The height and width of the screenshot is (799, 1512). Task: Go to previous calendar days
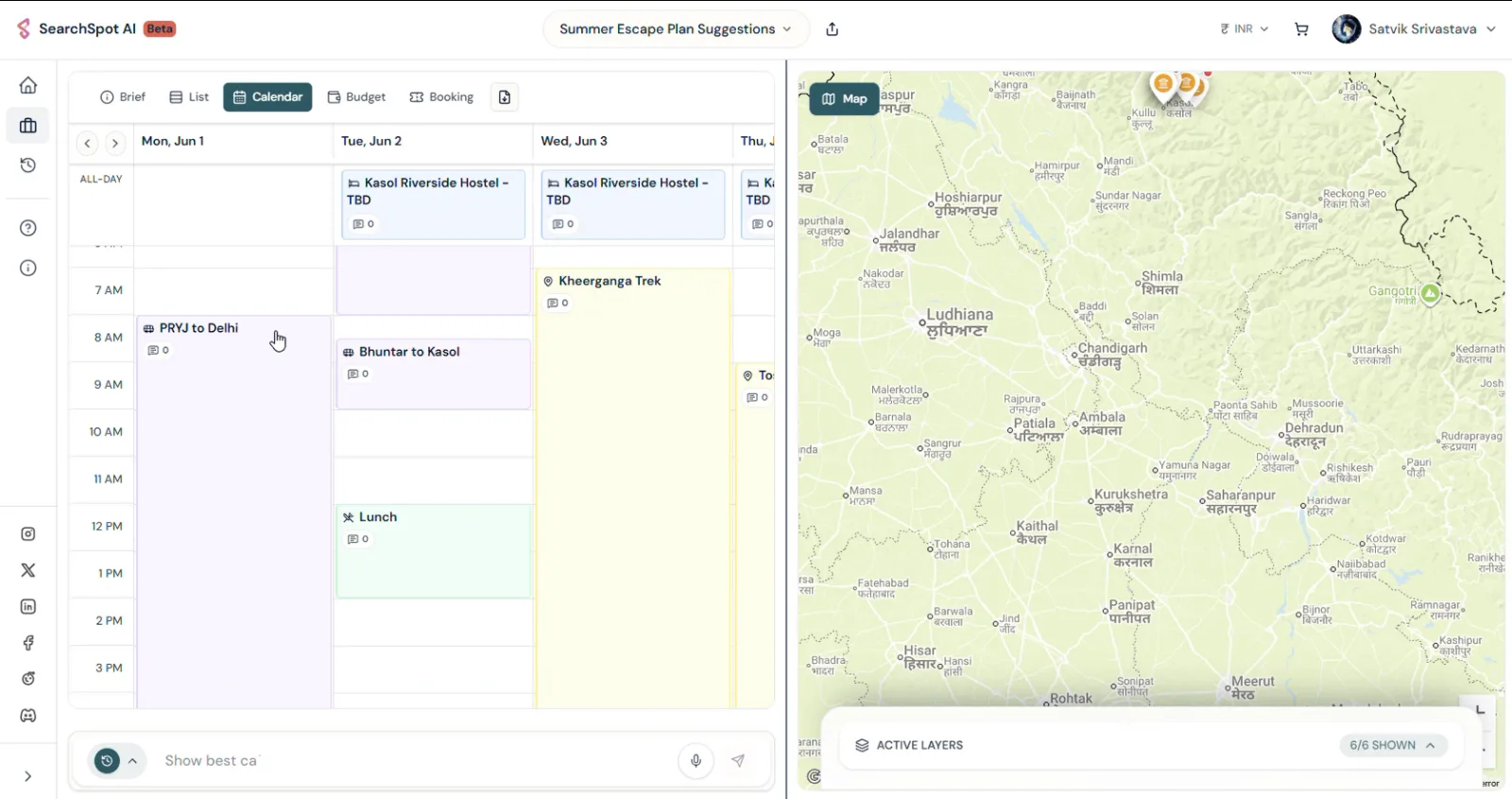point(87,144)
